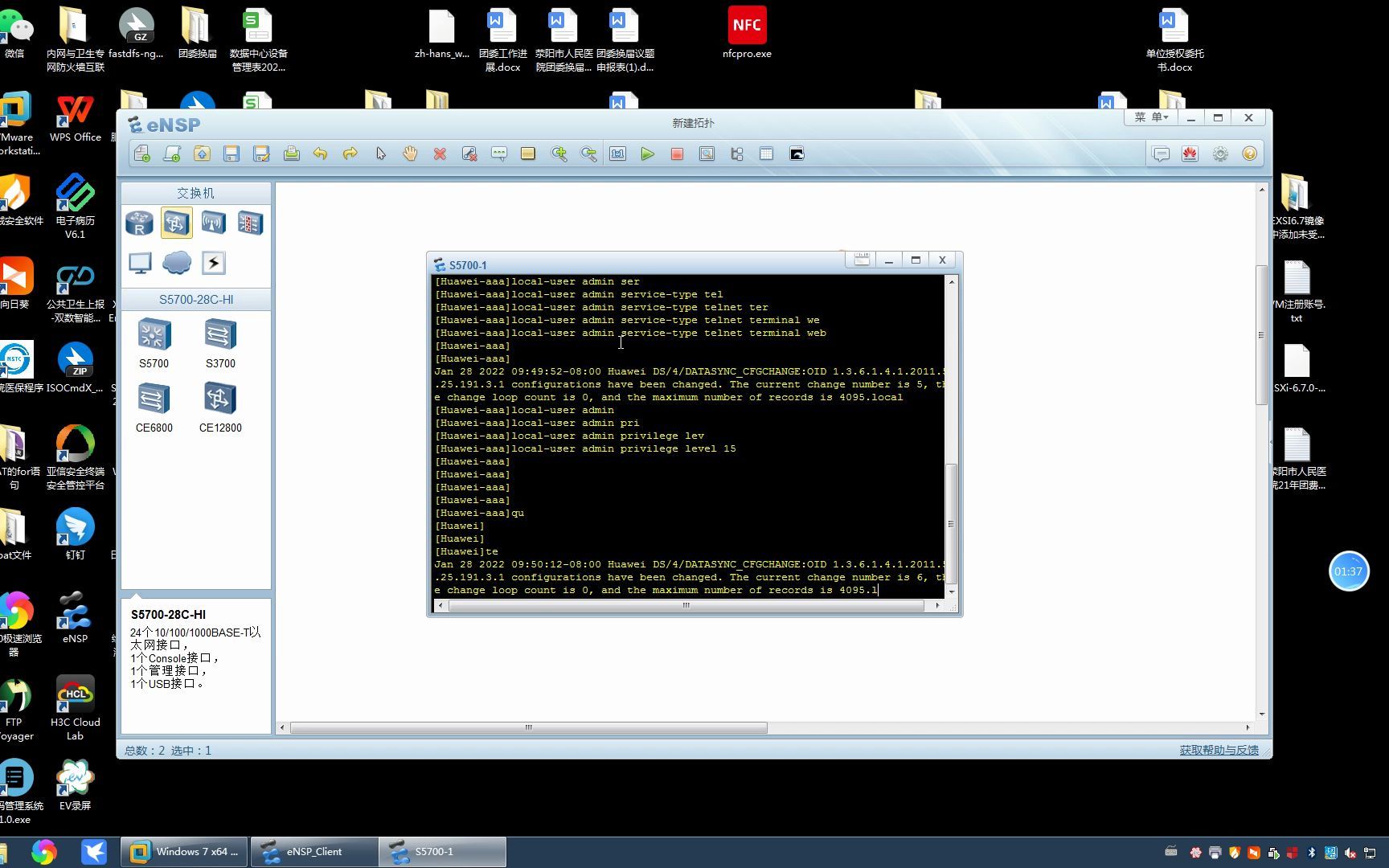Screen dimensions: 1389x868
Task: Select the Router device category
Action: (140, 223)
